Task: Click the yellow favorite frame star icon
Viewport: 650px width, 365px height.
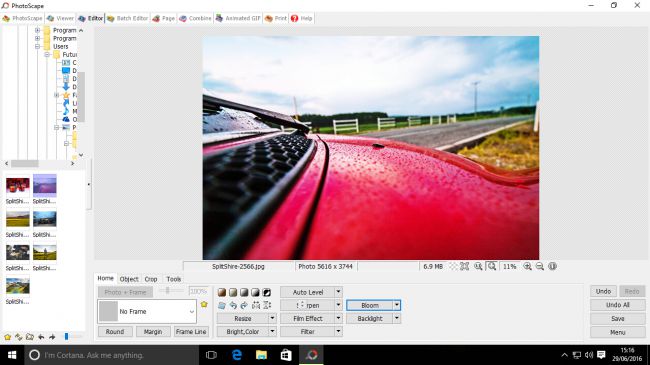Action: point(204,304)
